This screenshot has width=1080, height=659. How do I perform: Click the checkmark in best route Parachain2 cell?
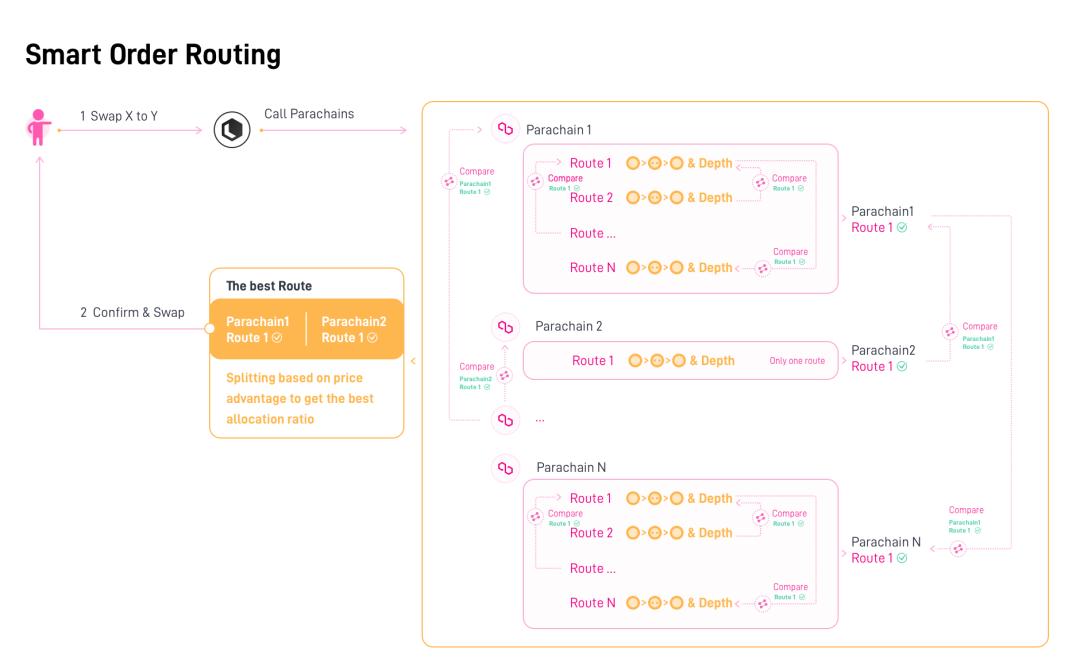[373, 338]
